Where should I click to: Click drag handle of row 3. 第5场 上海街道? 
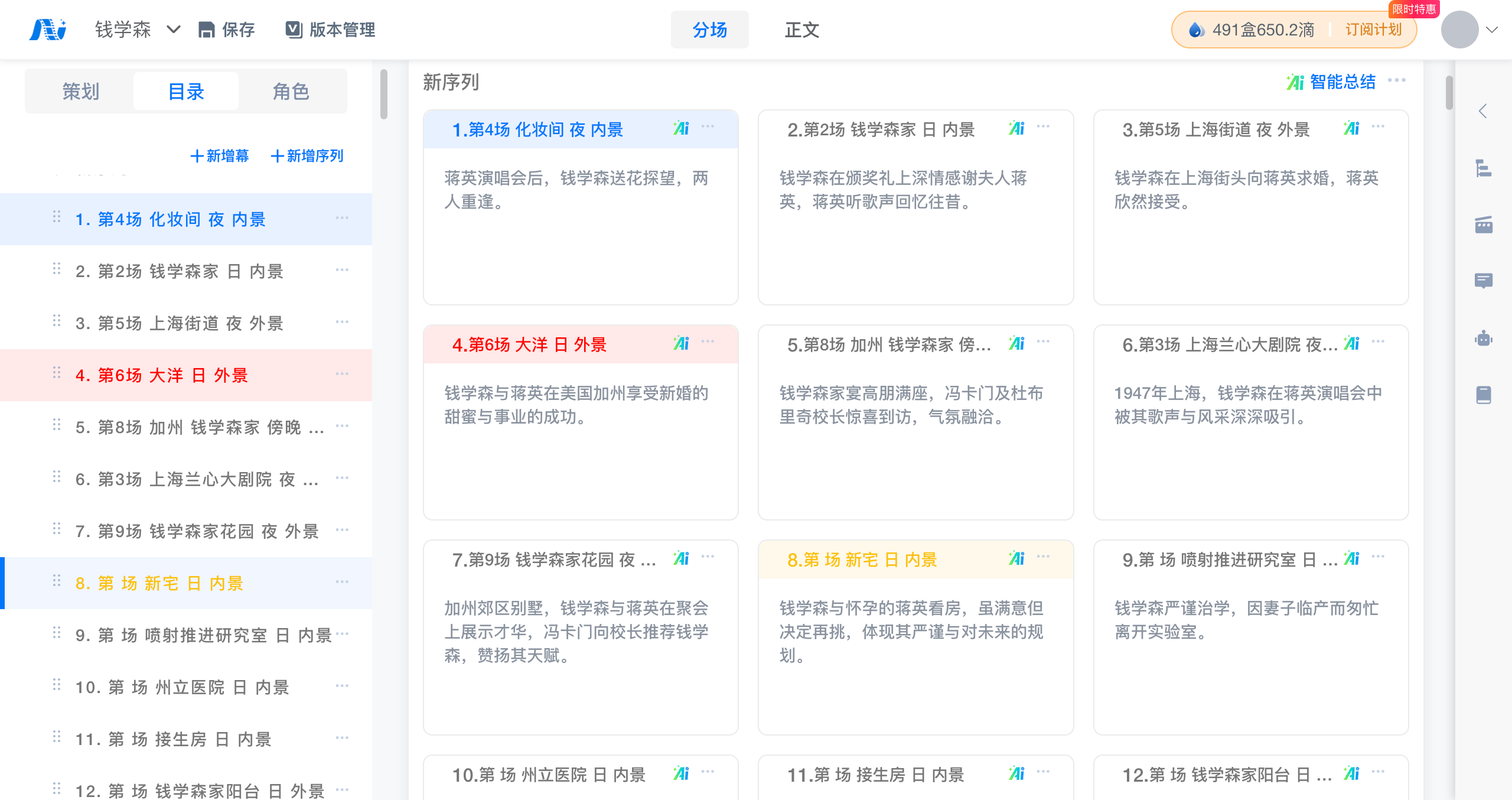pos(57,321)
